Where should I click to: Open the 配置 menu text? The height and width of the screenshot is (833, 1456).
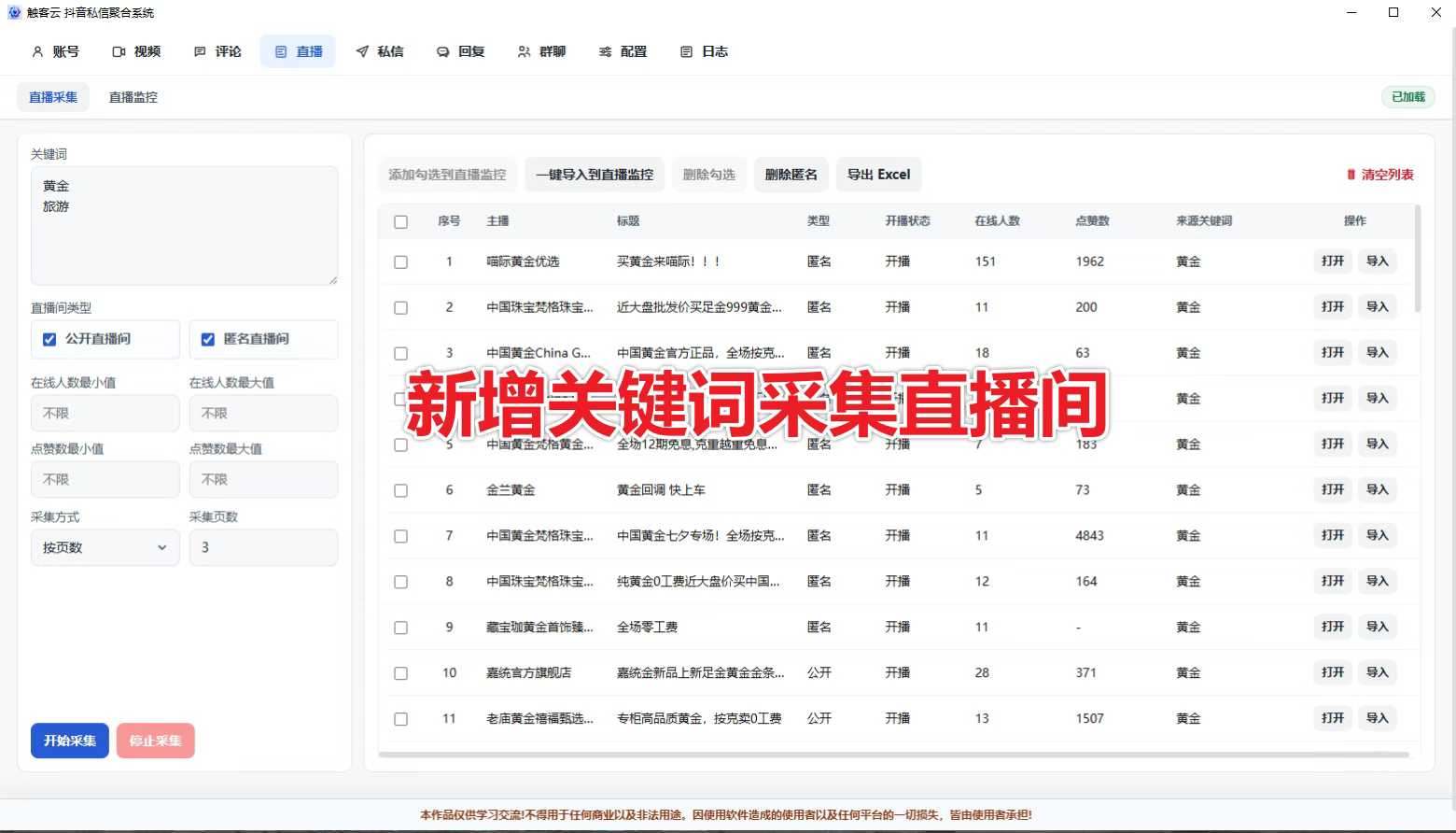[x=634, y=51]
